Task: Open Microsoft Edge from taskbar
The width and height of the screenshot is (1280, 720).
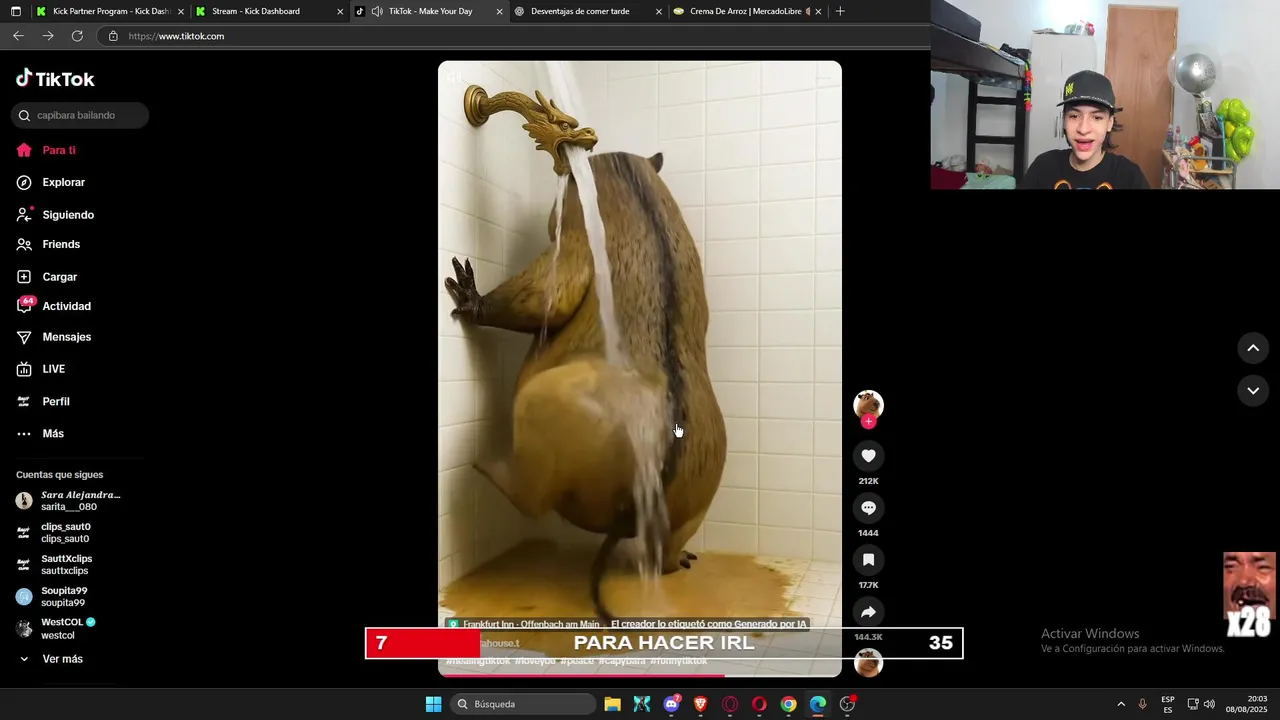Action: tap(818, 704)
